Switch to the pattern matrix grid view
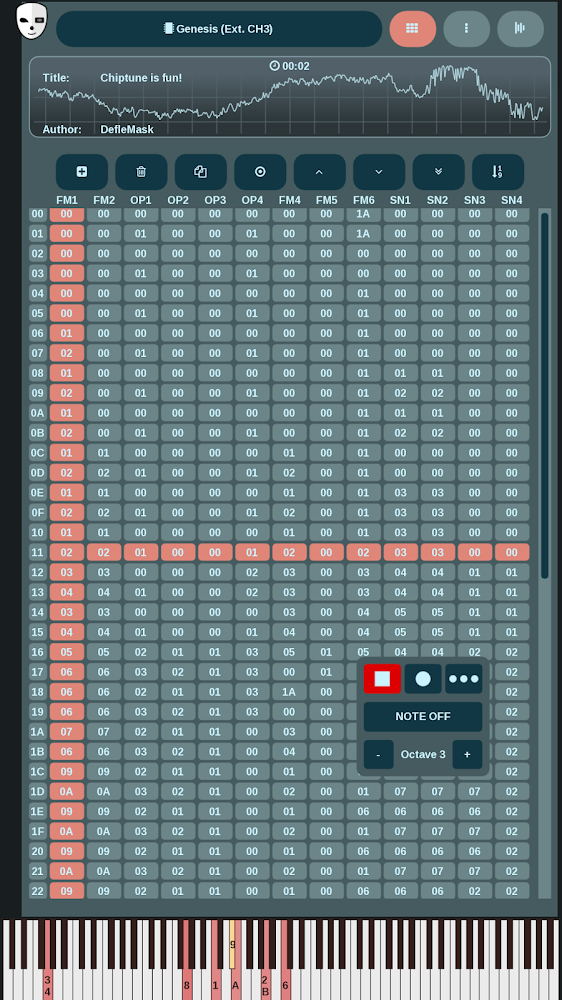The image size is (562, 1000). (x=413, y=28)
